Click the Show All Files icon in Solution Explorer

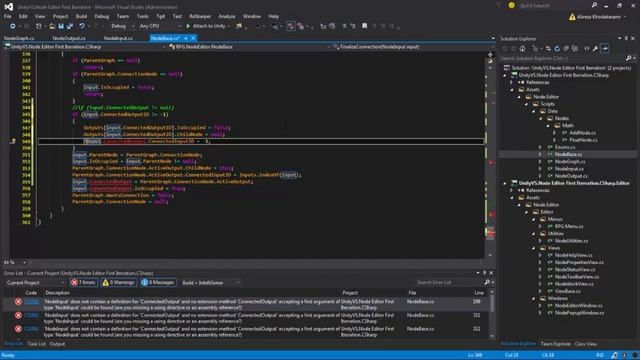[x=575, y=49]
